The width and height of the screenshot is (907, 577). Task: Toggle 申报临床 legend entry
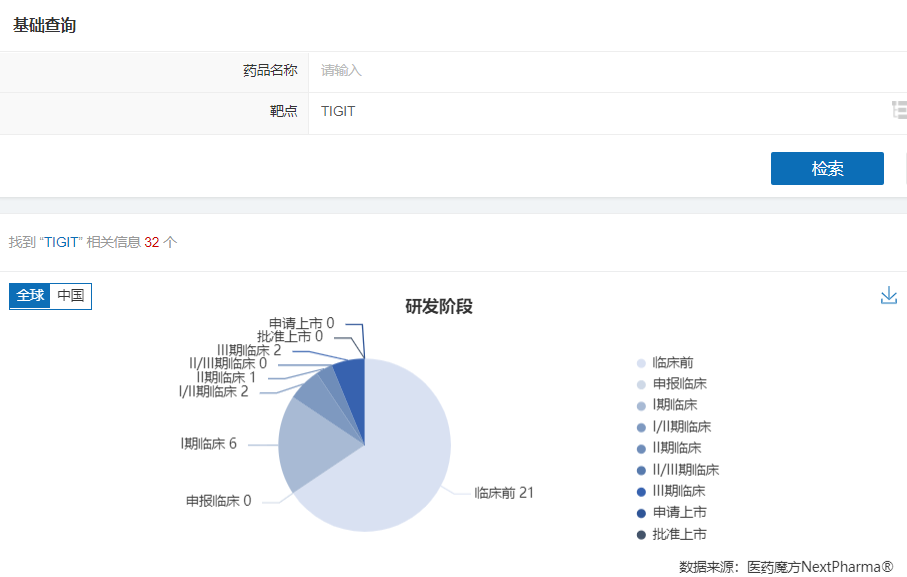(x=672, y=384)
